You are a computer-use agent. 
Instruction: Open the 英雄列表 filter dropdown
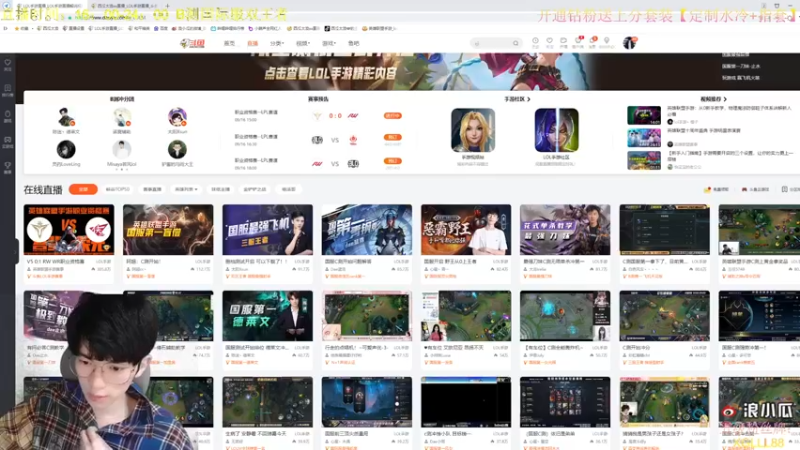tap(186, 189)
